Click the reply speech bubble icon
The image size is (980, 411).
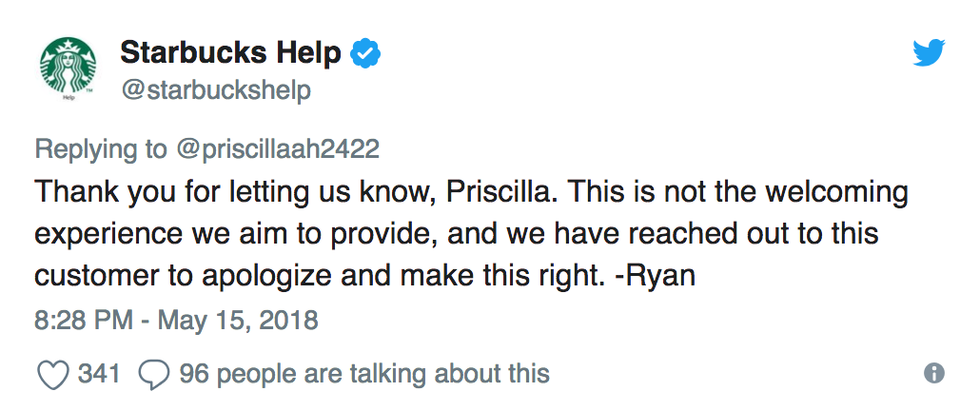click(x=153, y=374)
